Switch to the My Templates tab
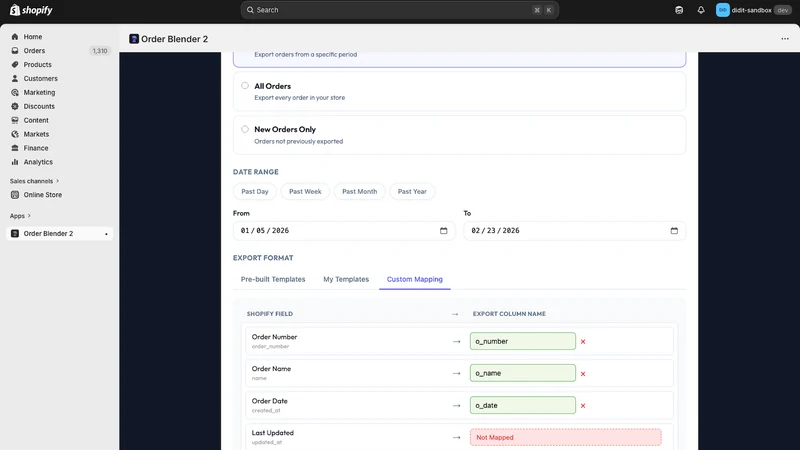This screenshot has width=800, height=450. click(346, 279)
